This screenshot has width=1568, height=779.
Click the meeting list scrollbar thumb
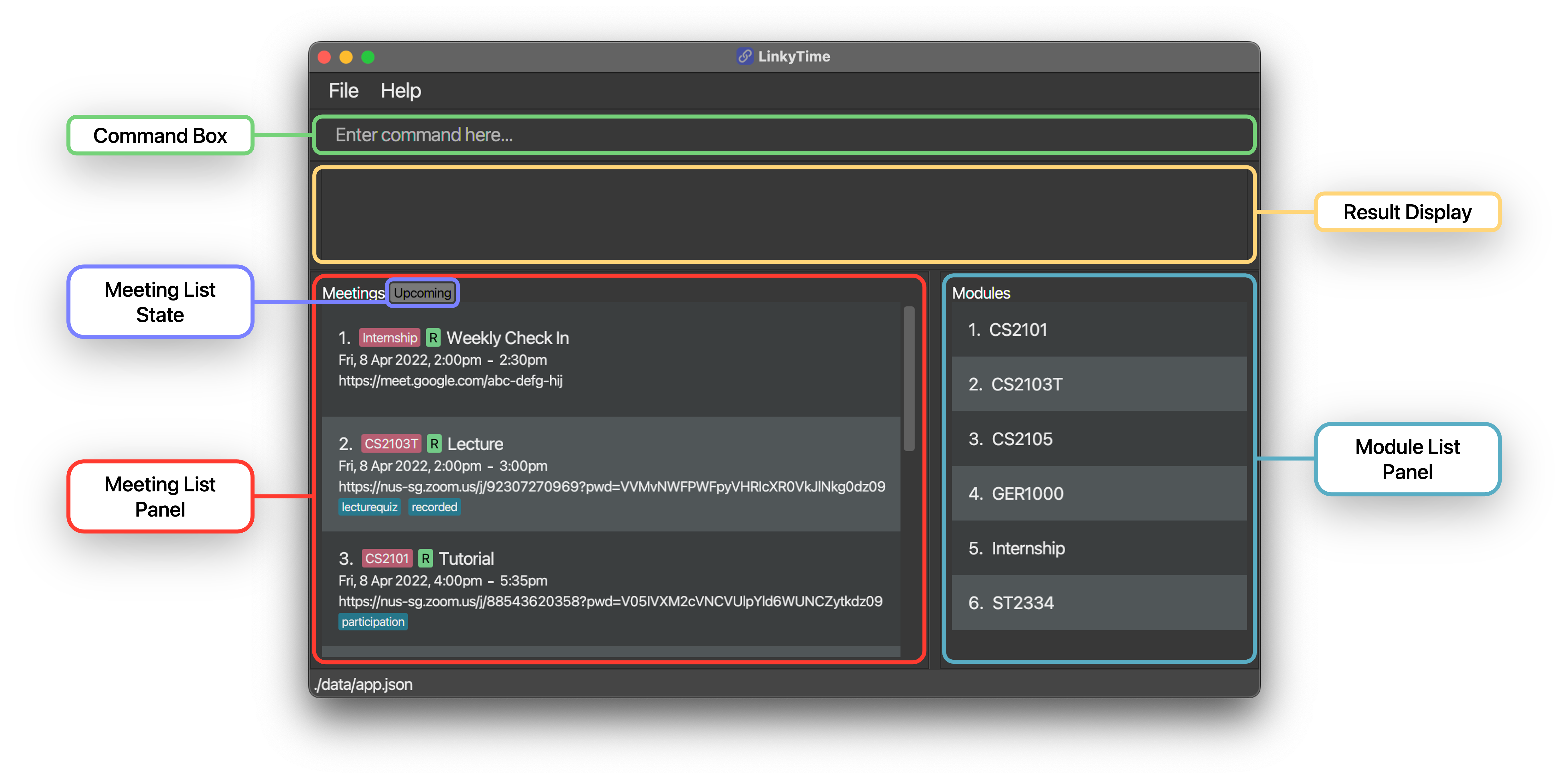point(909,379)
